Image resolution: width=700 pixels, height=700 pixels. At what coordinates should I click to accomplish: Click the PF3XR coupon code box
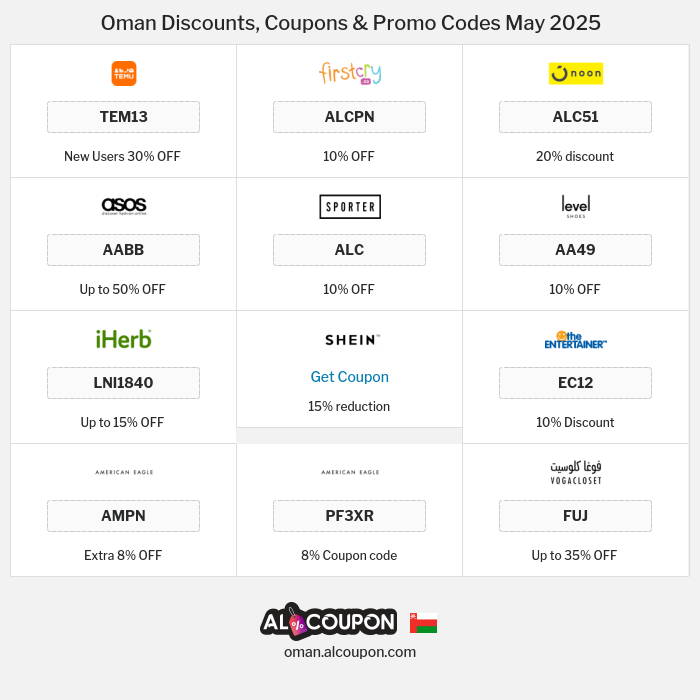click(x=349, y=516)
